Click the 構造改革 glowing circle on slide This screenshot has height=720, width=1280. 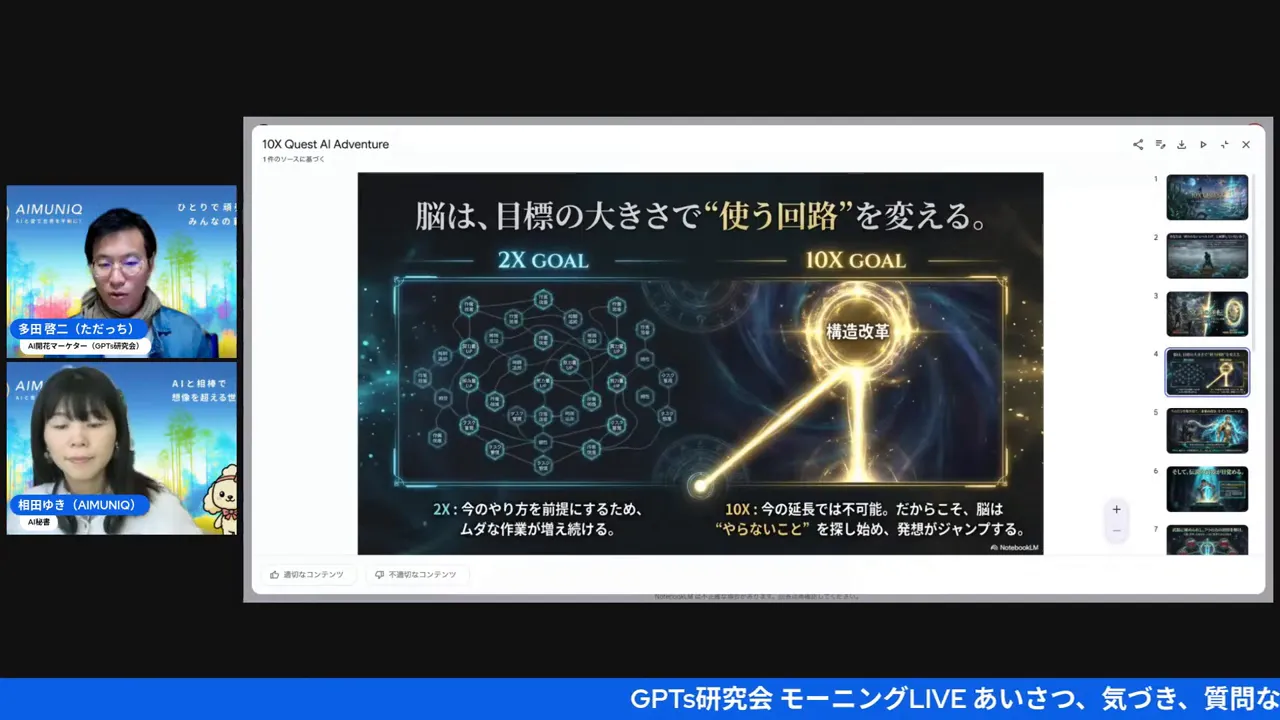coord(857,332)
